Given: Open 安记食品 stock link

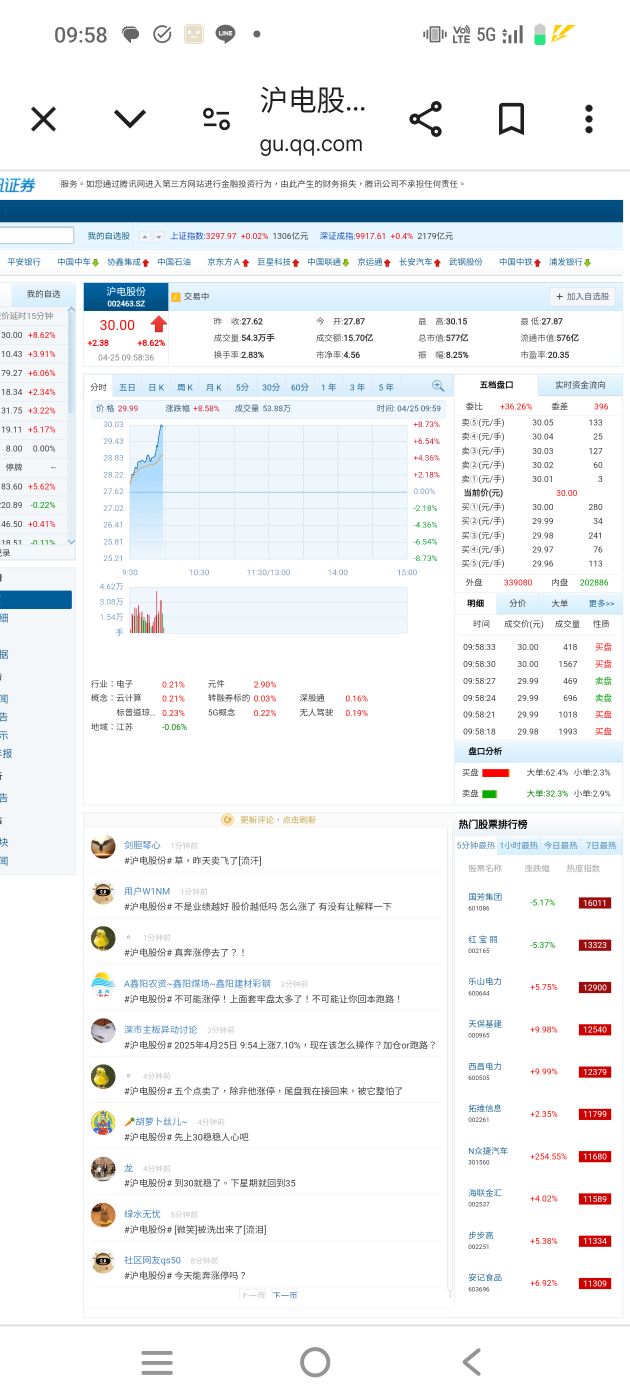Looking at the screenshot, I should point(485,1277).
